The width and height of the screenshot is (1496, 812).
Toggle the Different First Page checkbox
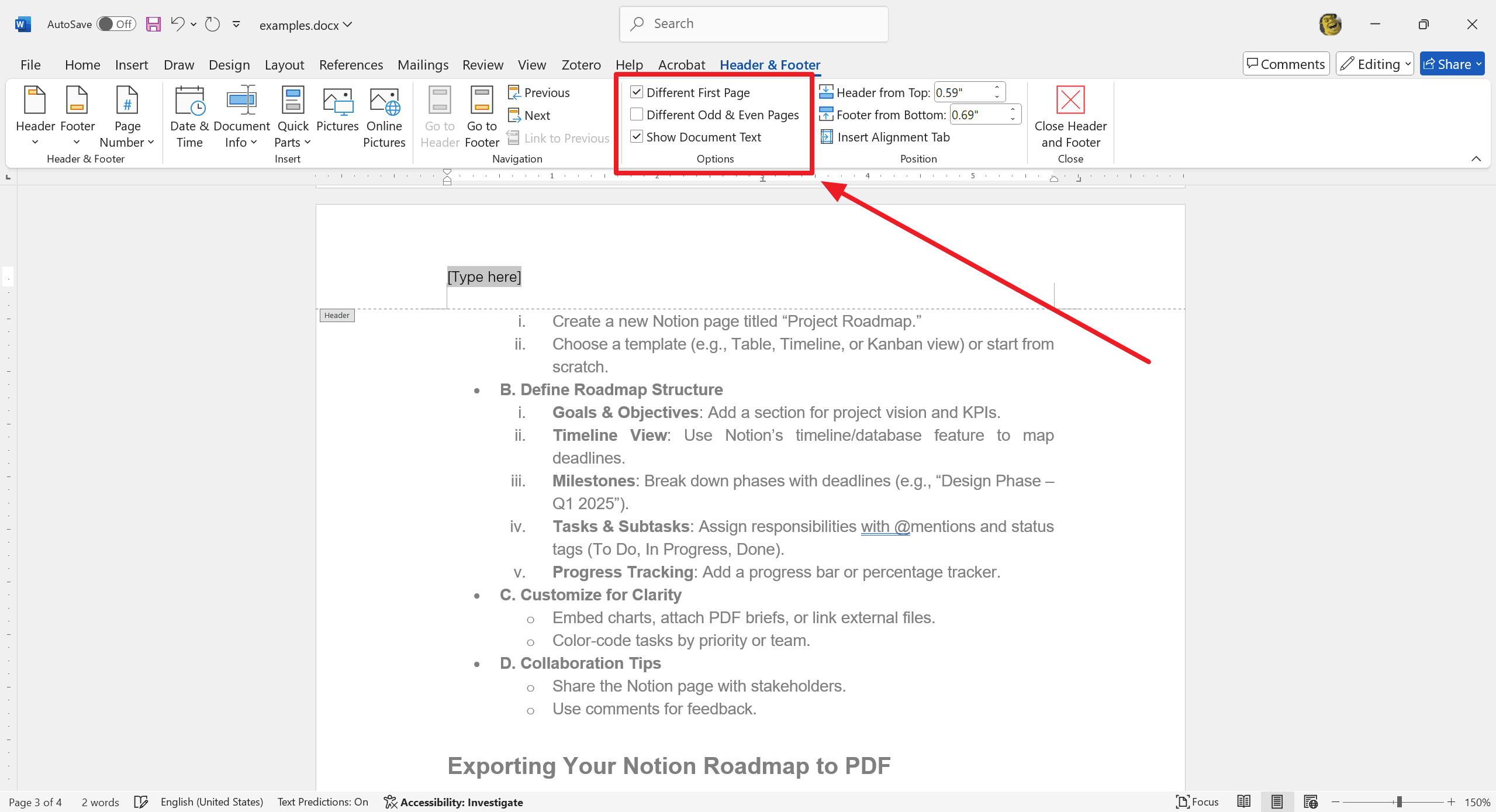click(636, 92)
